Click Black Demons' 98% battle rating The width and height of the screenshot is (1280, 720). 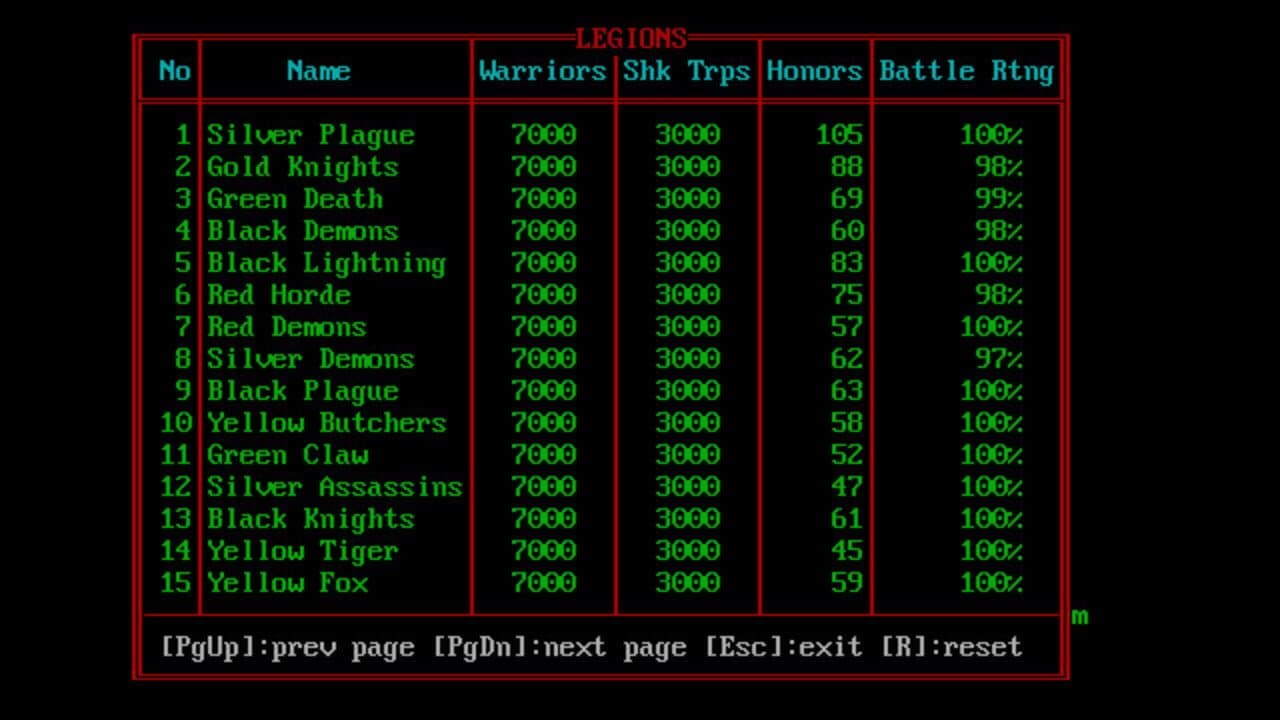click(999, 231)
